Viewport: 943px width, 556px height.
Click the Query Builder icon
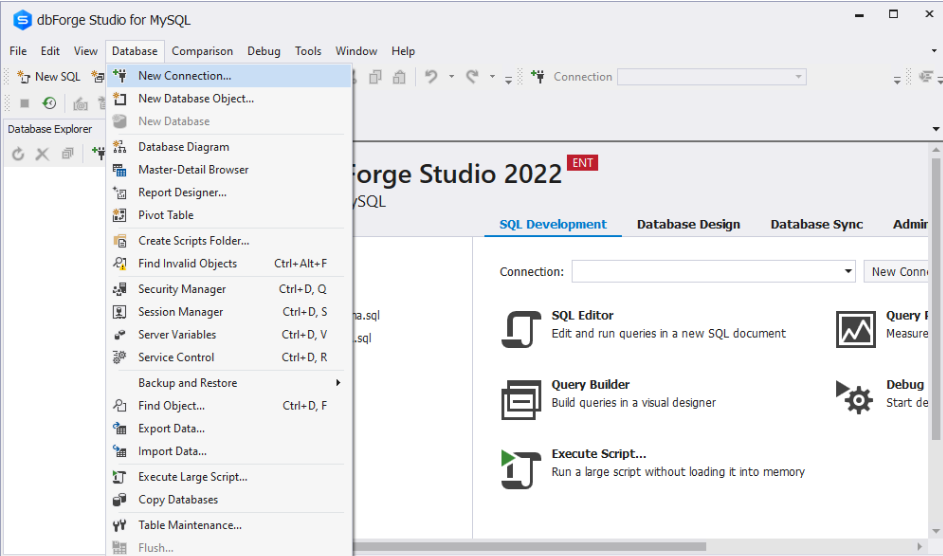521,399
